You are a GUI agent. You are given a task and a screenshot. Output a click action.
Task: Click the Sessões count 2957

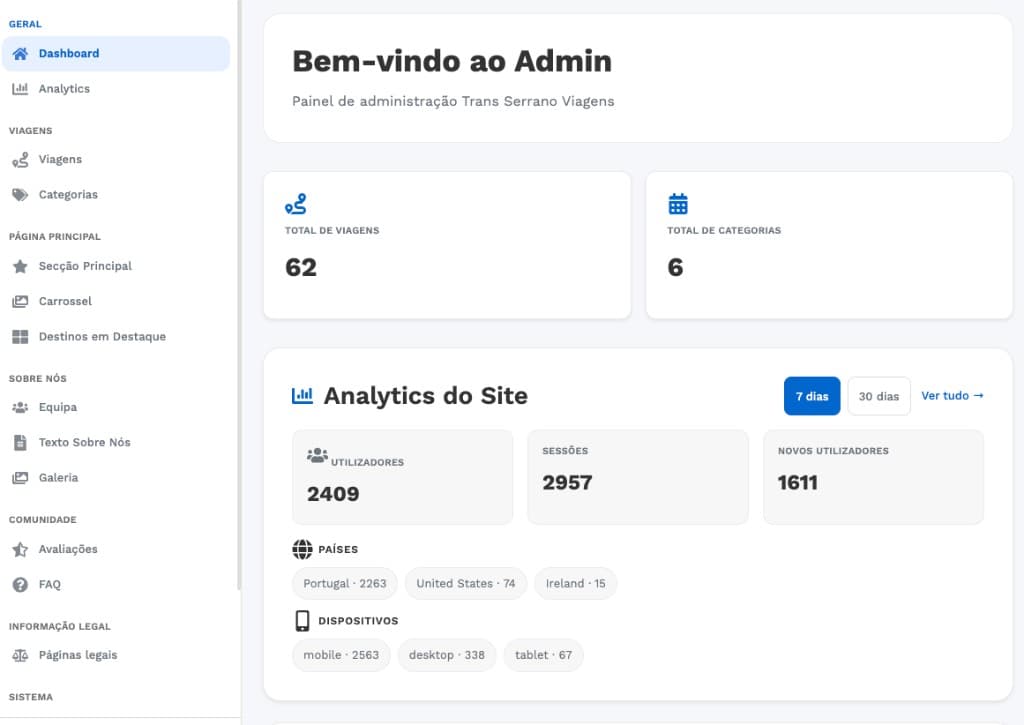click(568, 483)
